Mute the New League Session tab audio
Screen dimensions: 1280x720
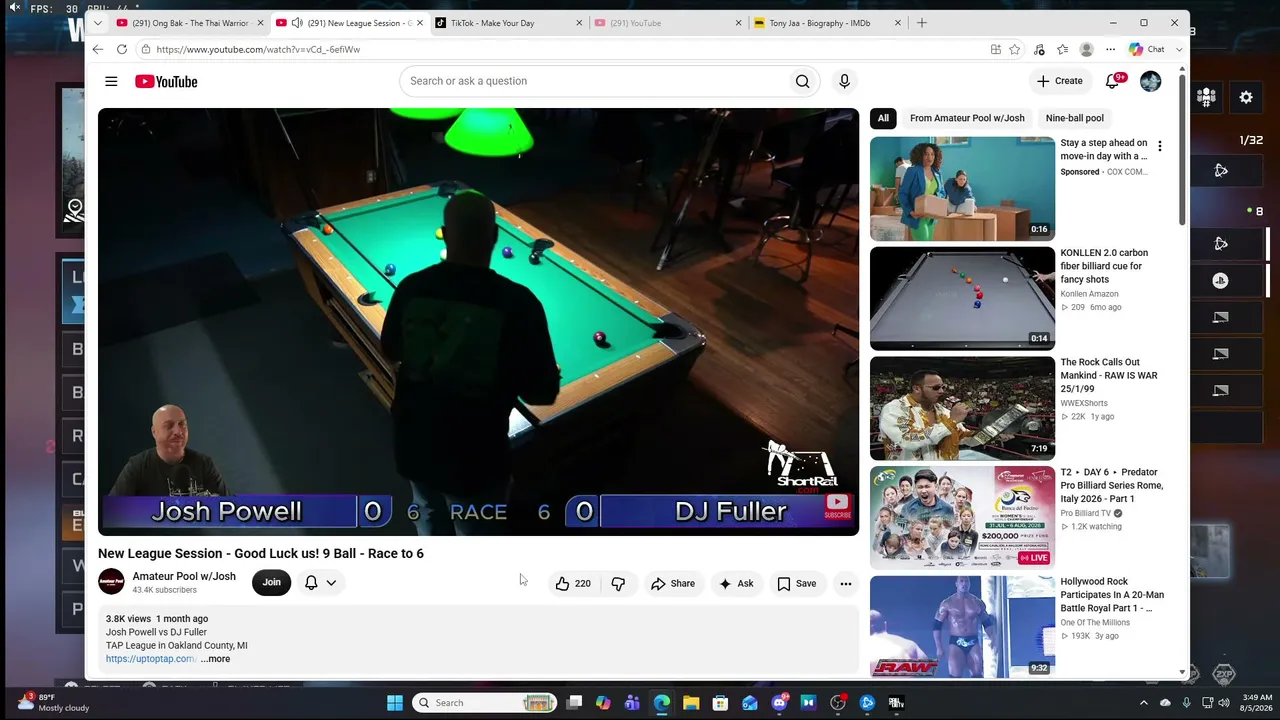pyautogui.click(x=297, y=23)
